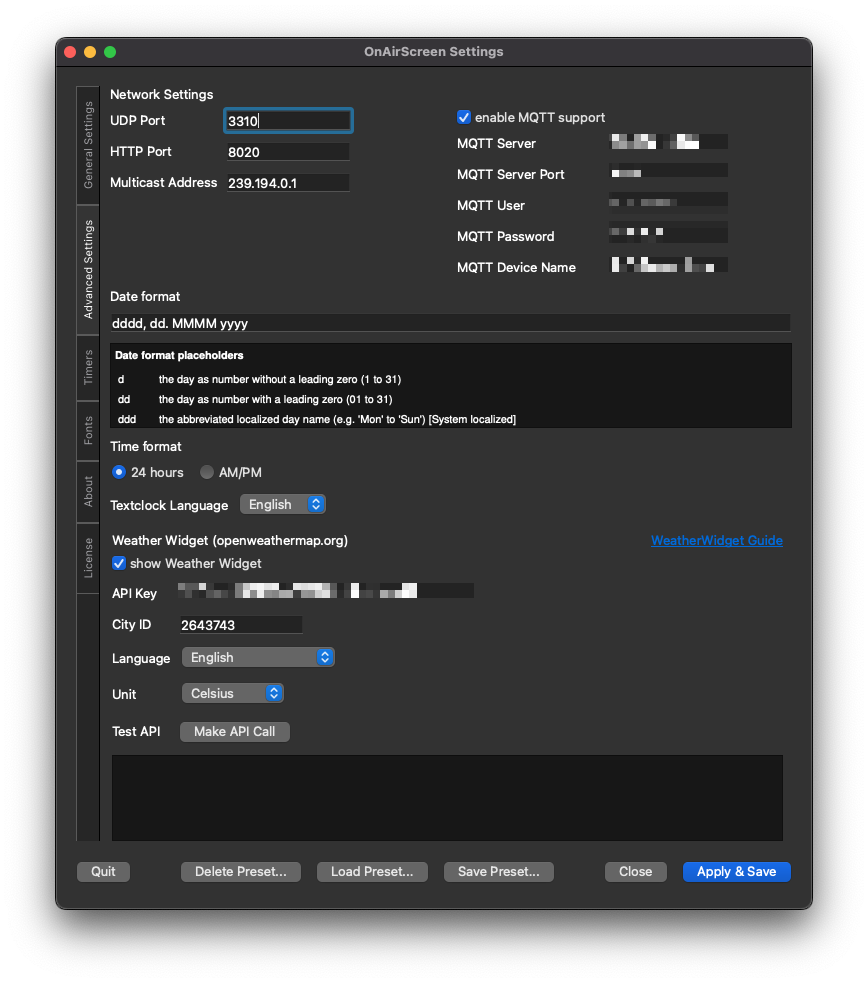
Task: Click the Delete Preset button
Action: pyautogui.click(x=240, y=872)
